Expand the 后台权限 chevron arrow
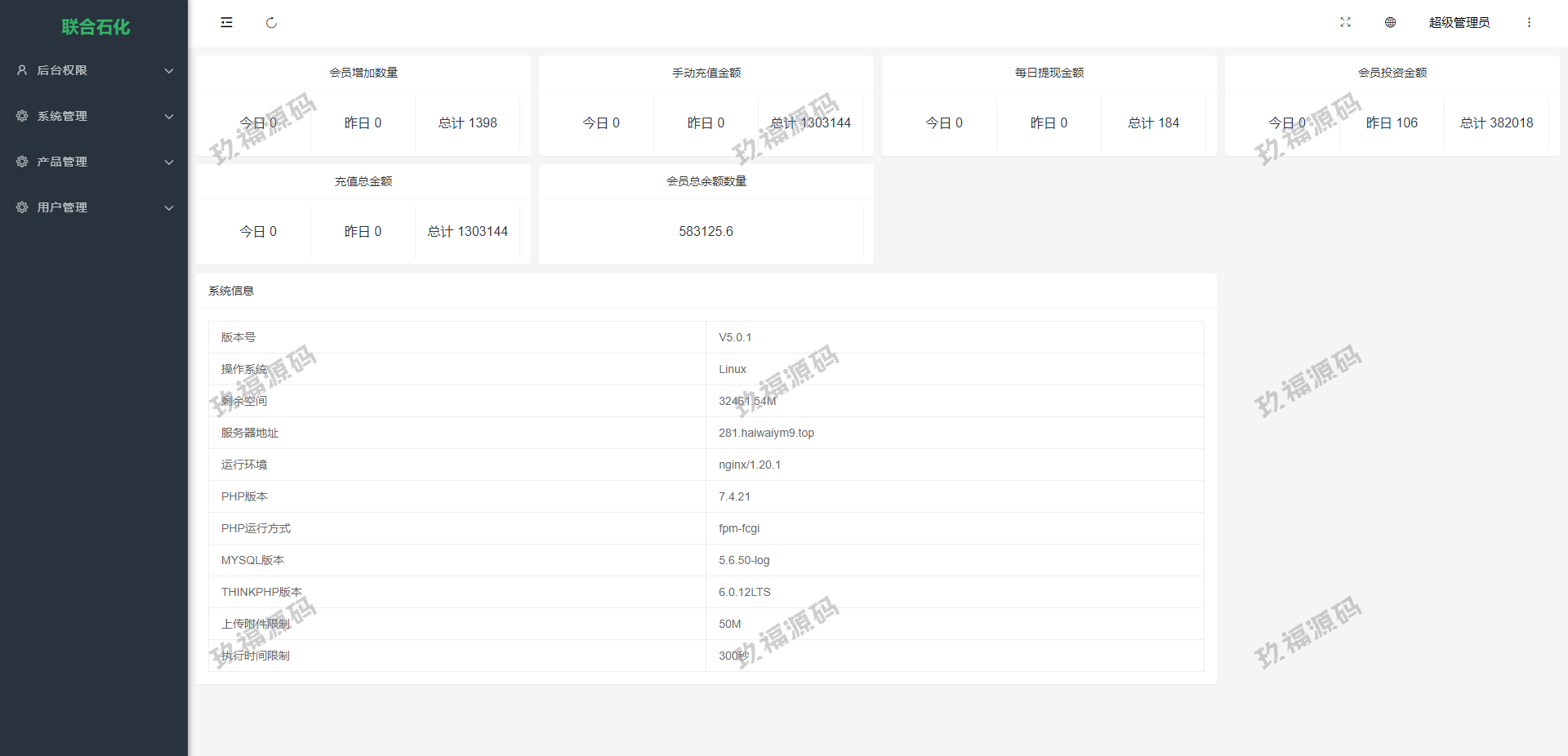 coord(169,71)
